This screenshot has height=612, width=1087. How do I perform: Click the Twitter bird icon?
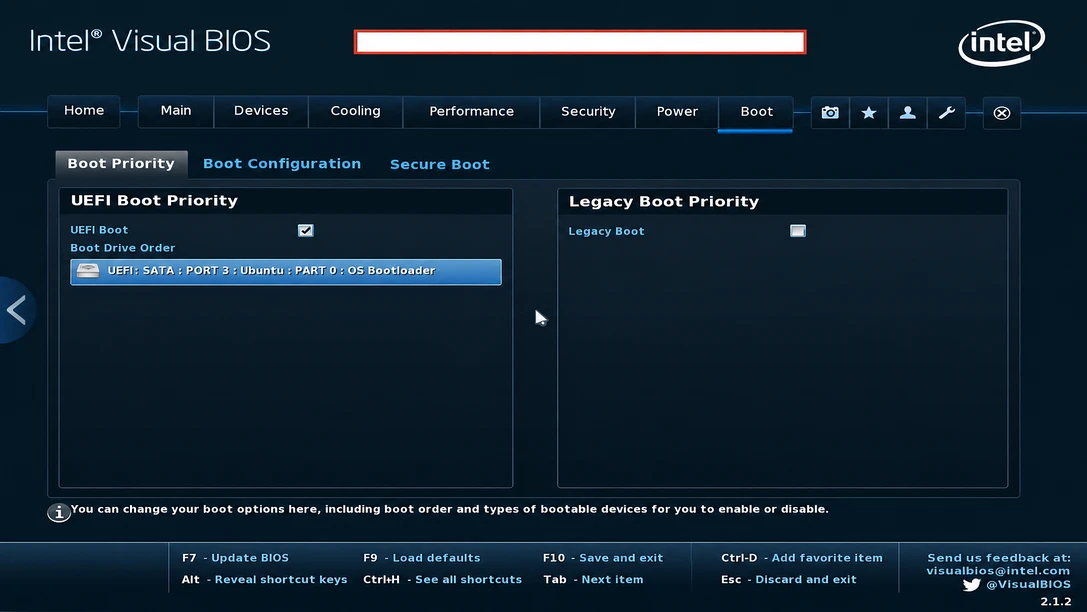coord(972,584)
